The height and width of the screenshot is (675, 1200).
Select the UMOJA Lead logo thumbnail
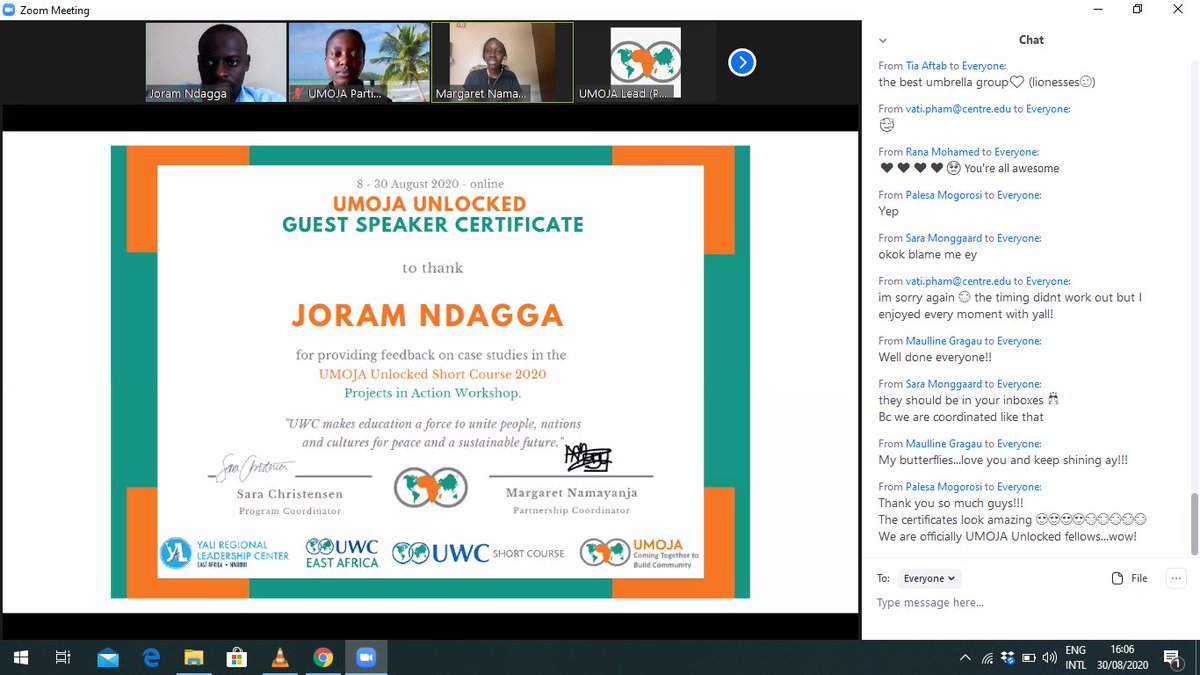646,62
